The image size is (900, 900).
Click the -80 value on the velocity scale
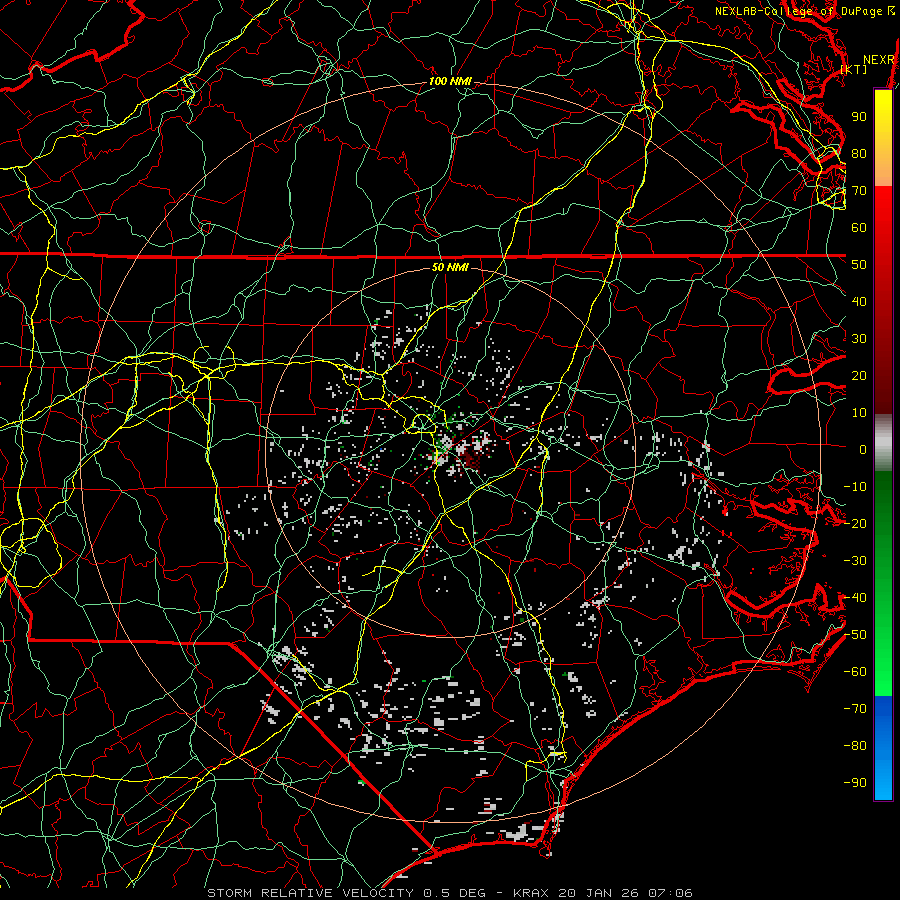coord(855,746)
